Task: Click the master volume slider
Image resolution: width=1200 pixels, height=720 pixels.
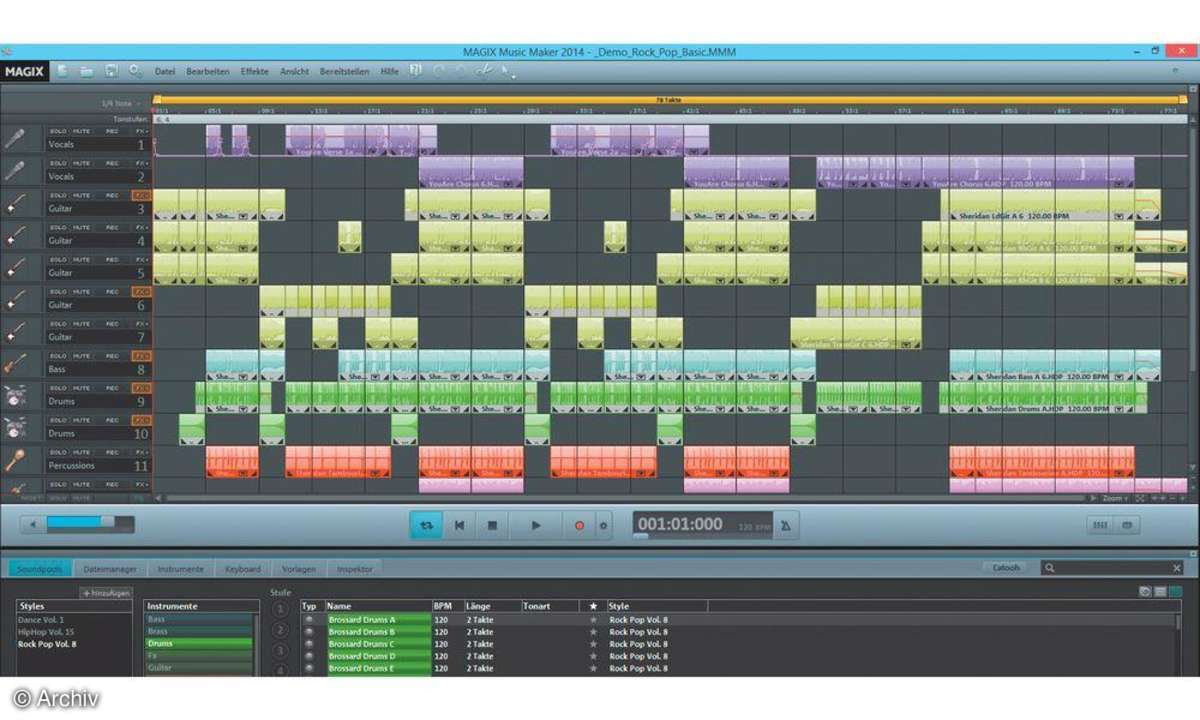Action: [90, 523]
